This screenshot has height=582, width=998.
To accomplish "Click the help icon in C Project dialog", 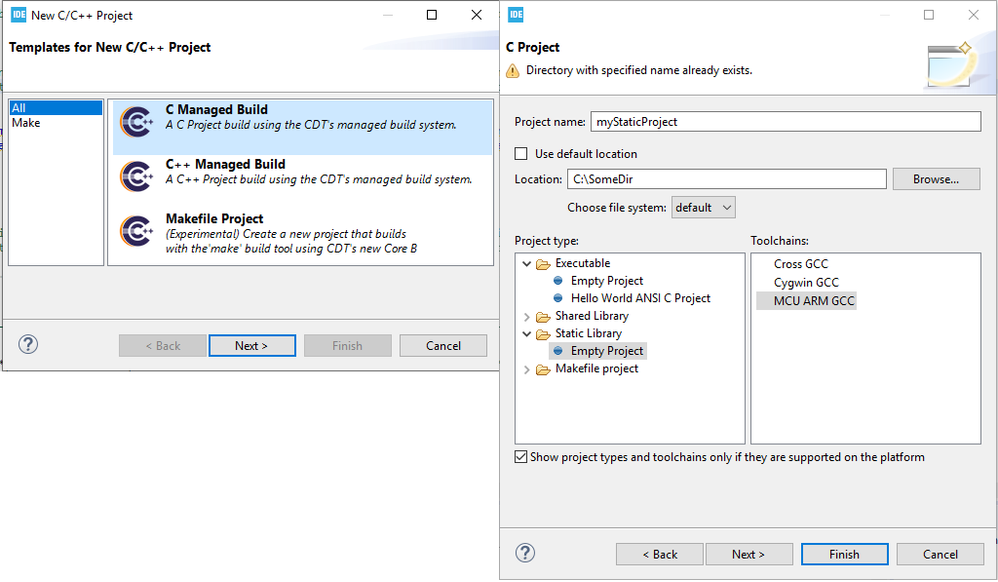I will click(525, 553).
